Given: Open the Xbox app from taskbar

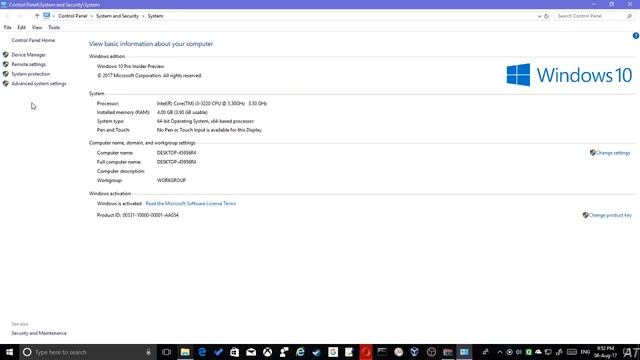Looking at the screenshot, I should pos(267,352).
